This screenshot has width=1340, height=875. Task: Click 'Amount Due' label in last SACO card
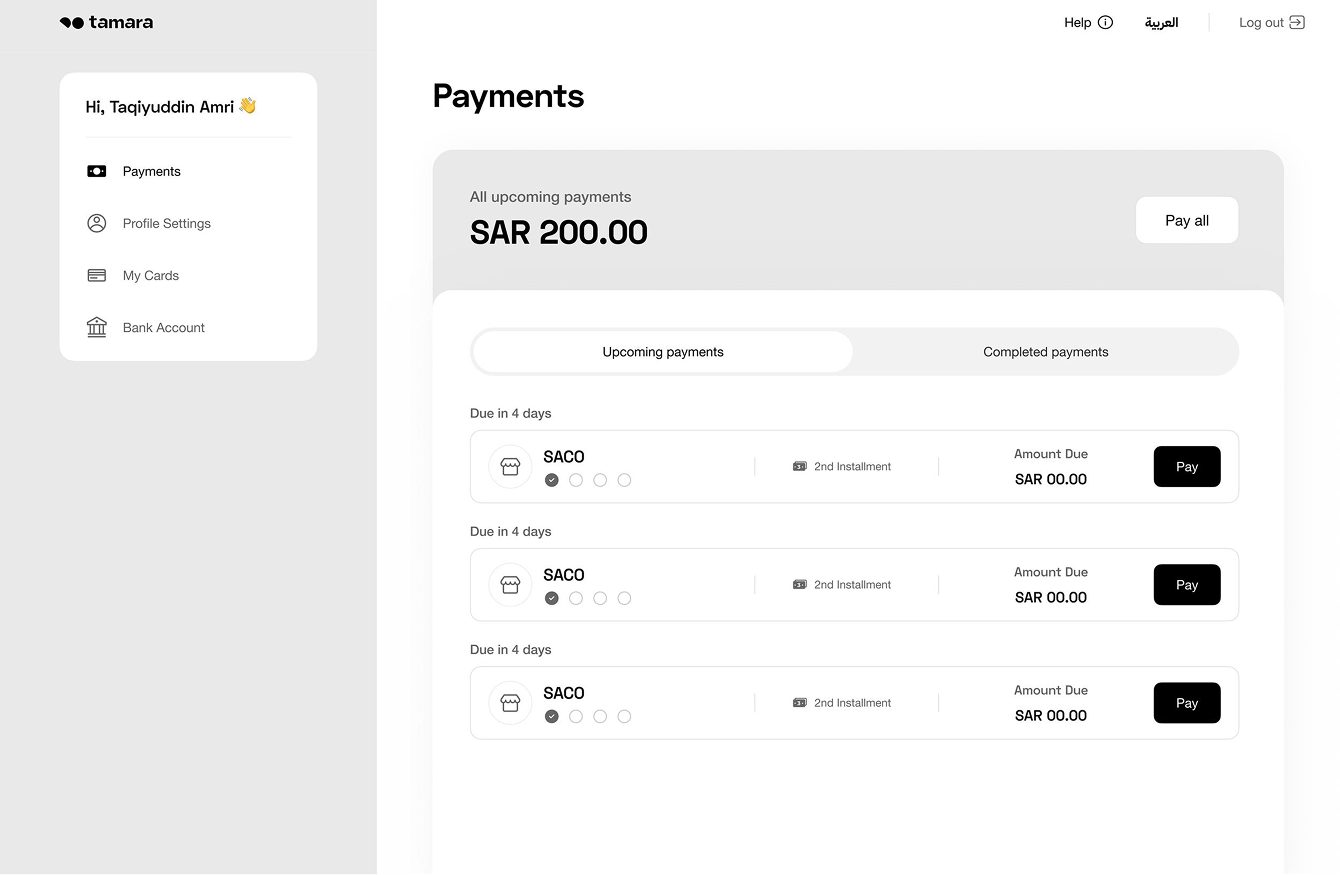coord(1051,690)
